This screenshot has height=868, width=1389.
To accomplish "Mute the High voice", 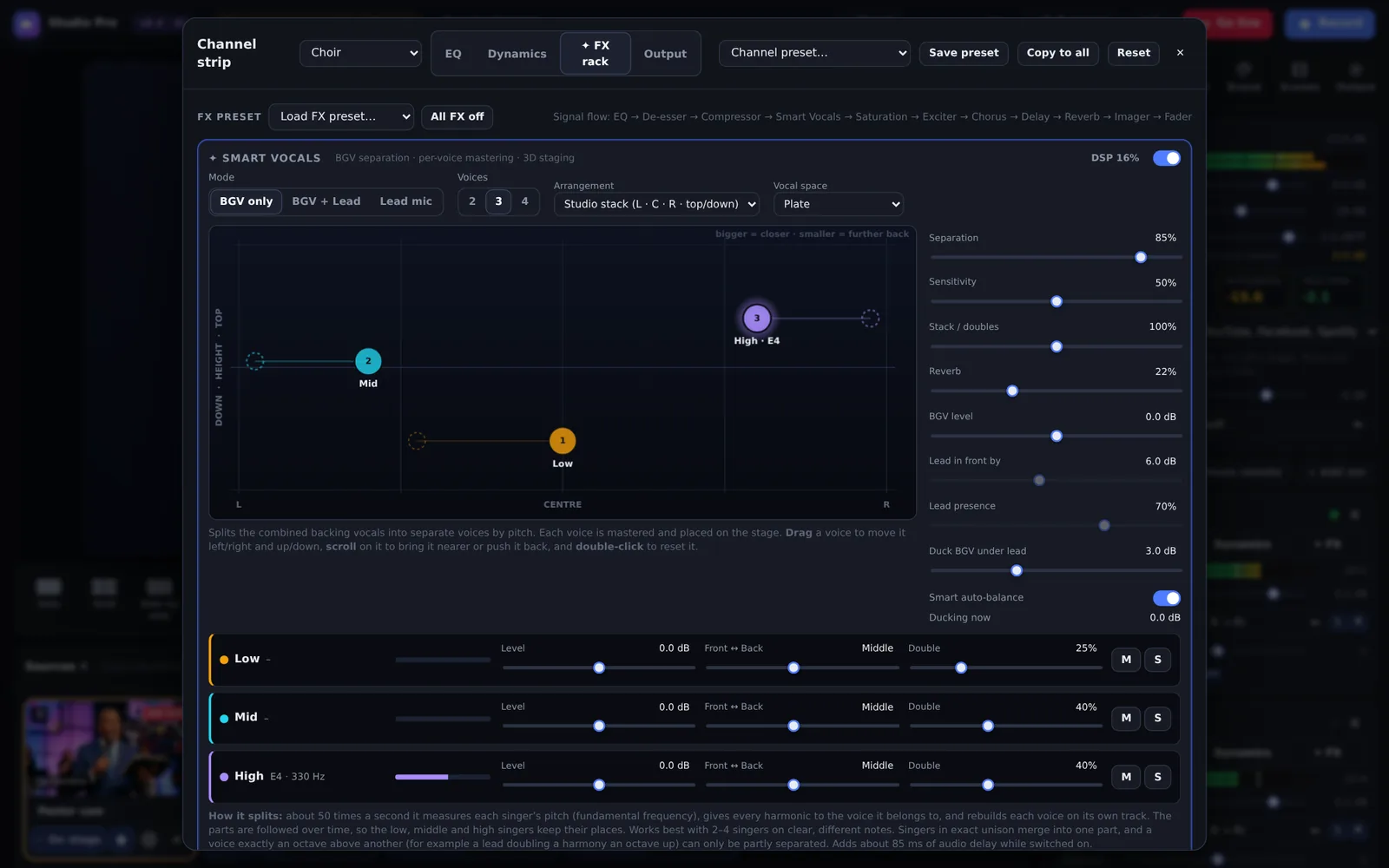I will tap(1126, 777).
